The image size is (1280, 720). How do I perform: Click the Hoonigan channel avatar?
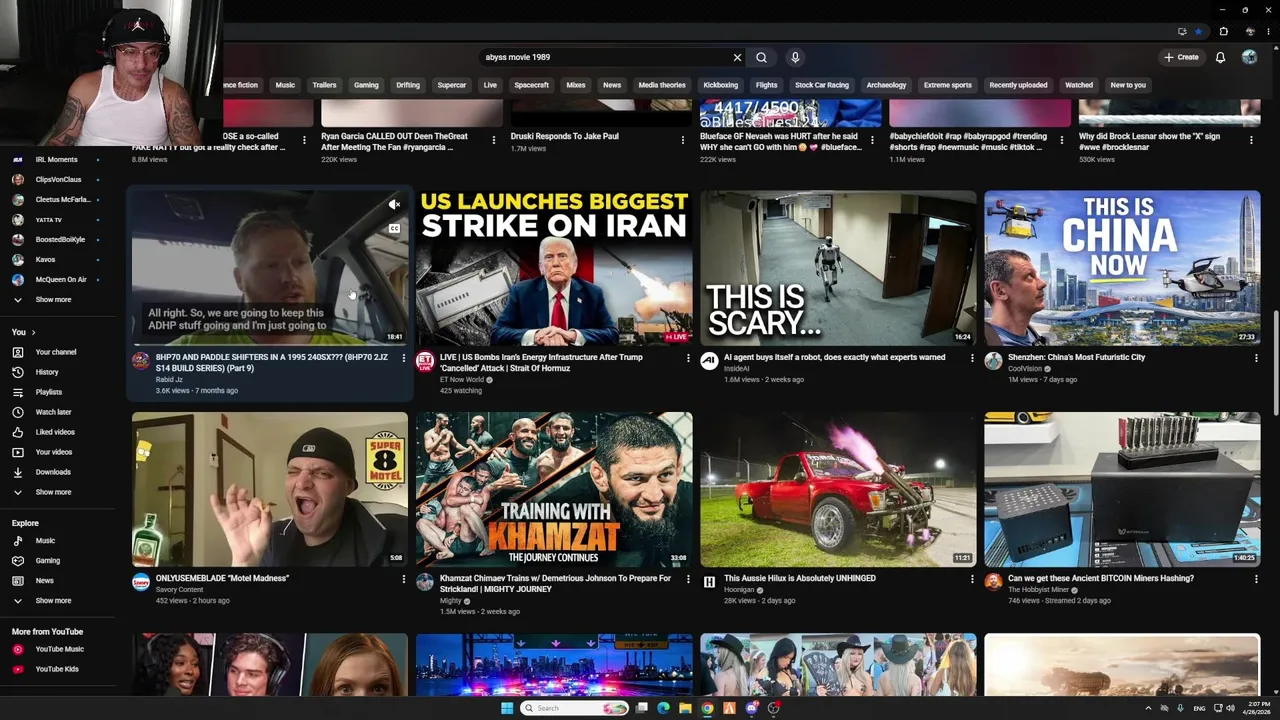pyautogui.click(x=709, y=582)
